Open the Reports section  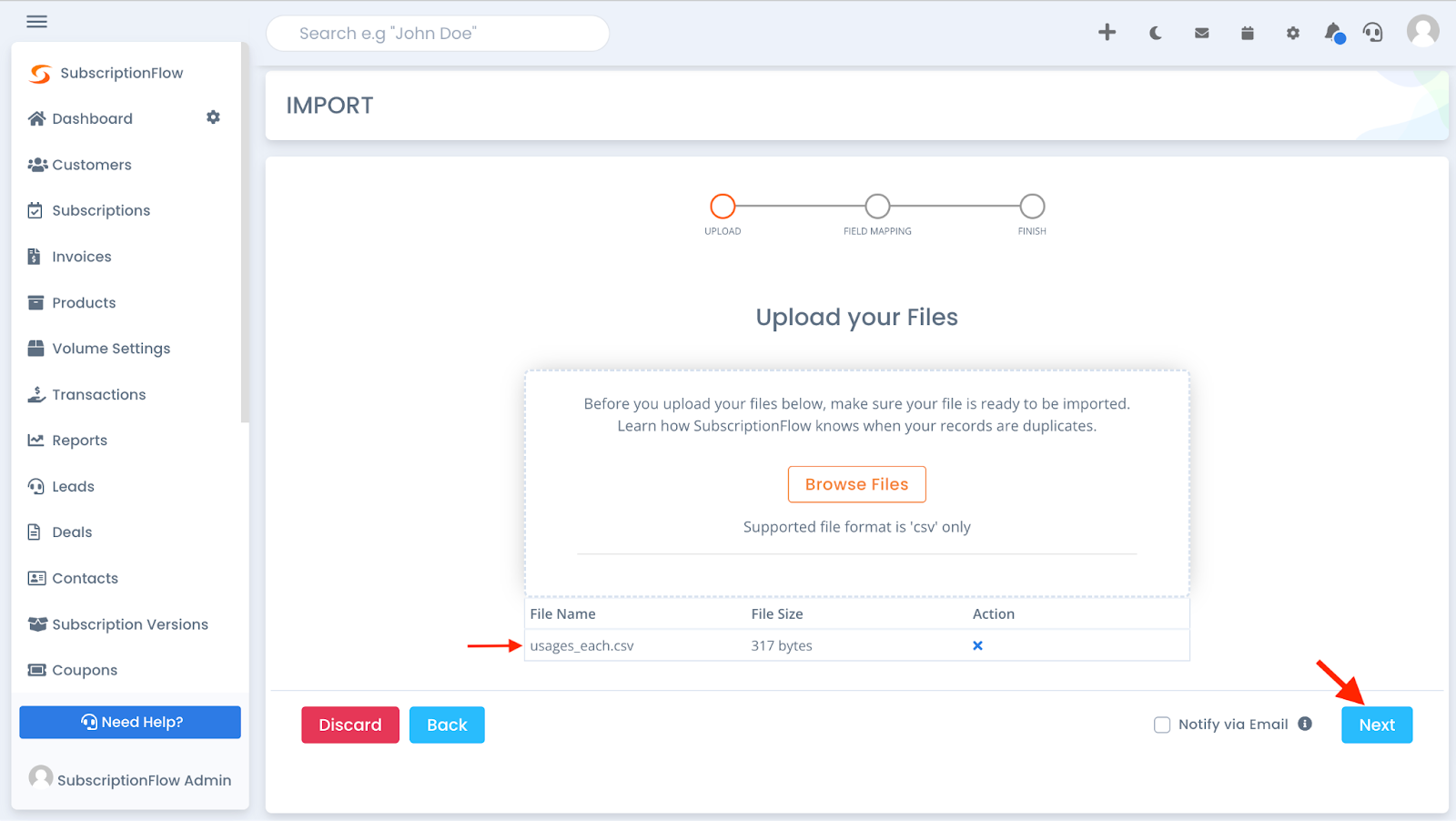pos(78,440)
